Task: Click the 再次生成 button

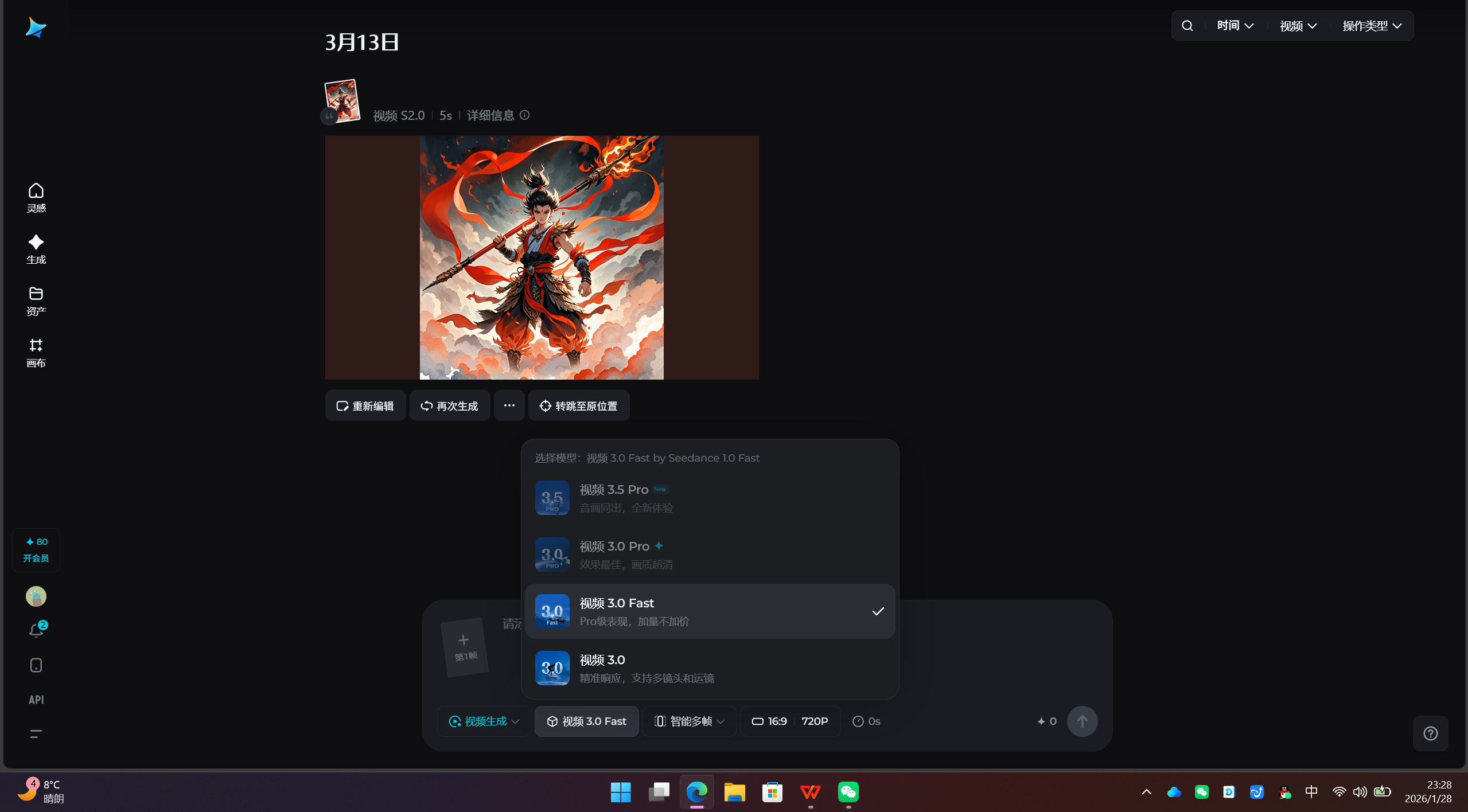Action: [x=450, y=406]
